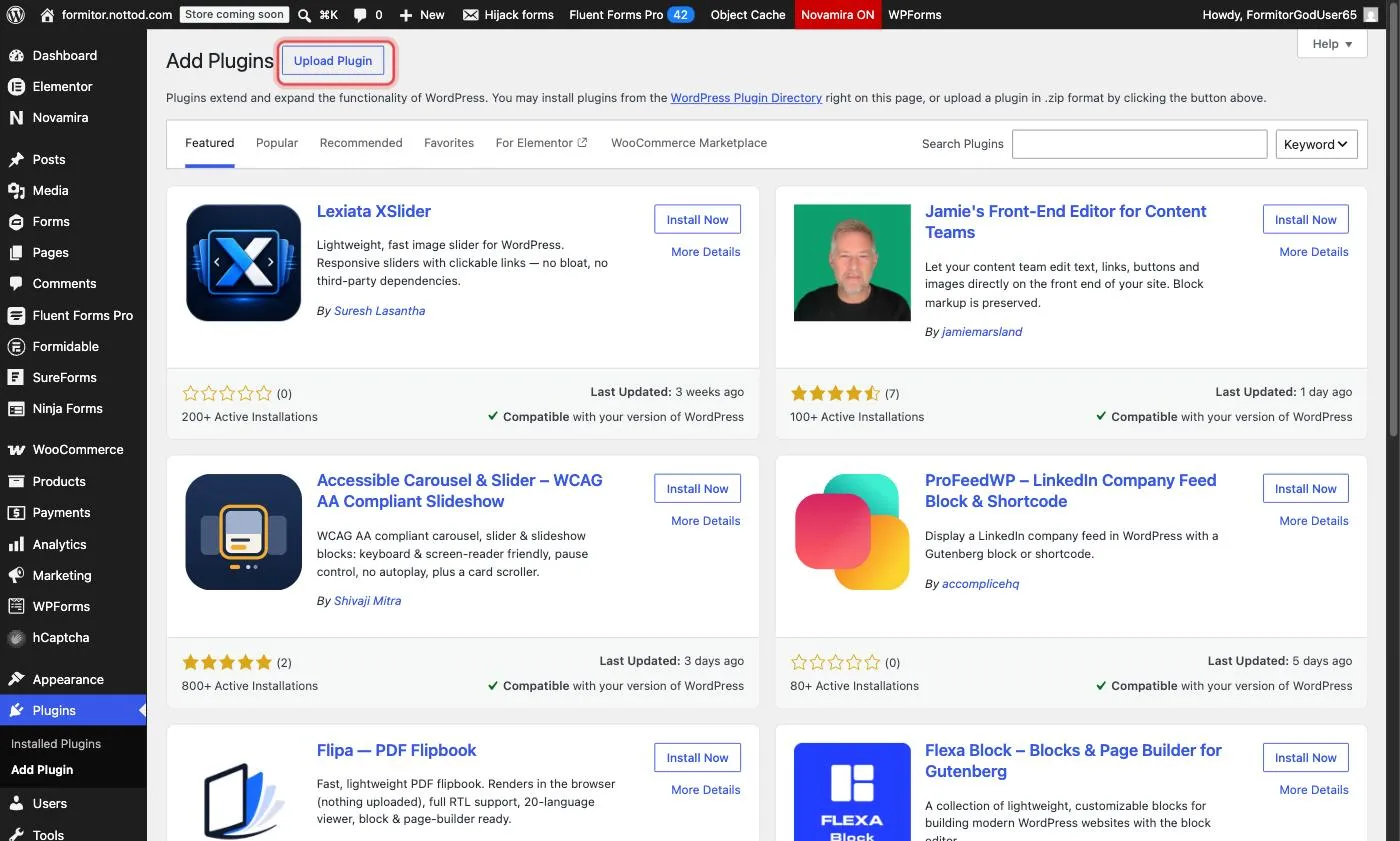Click the Media icon in sidebar
1400x841 pixels.
(x=16, y=190)
